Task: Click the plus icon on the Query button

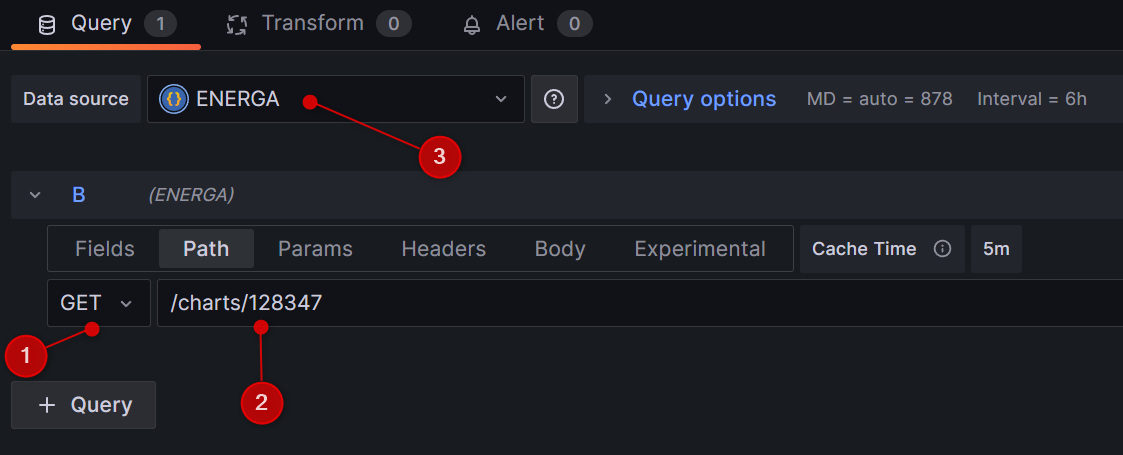Action: point(47,405)
